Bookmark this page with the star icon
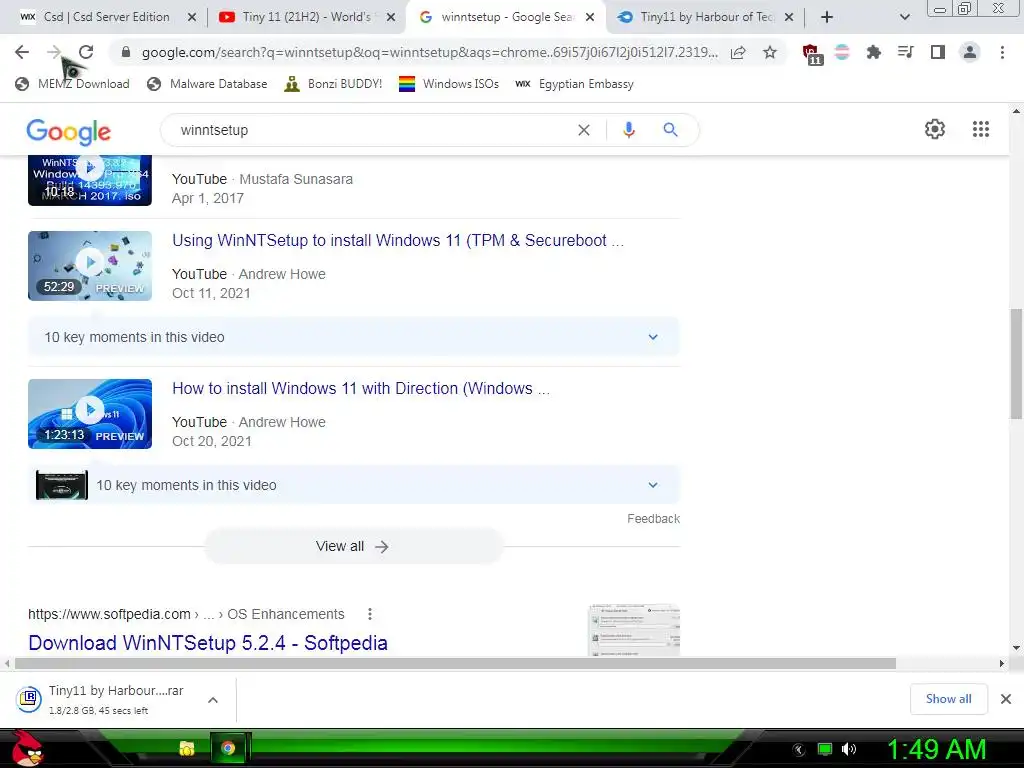This screenshot has width=1024, height=768. coord(770,53)
